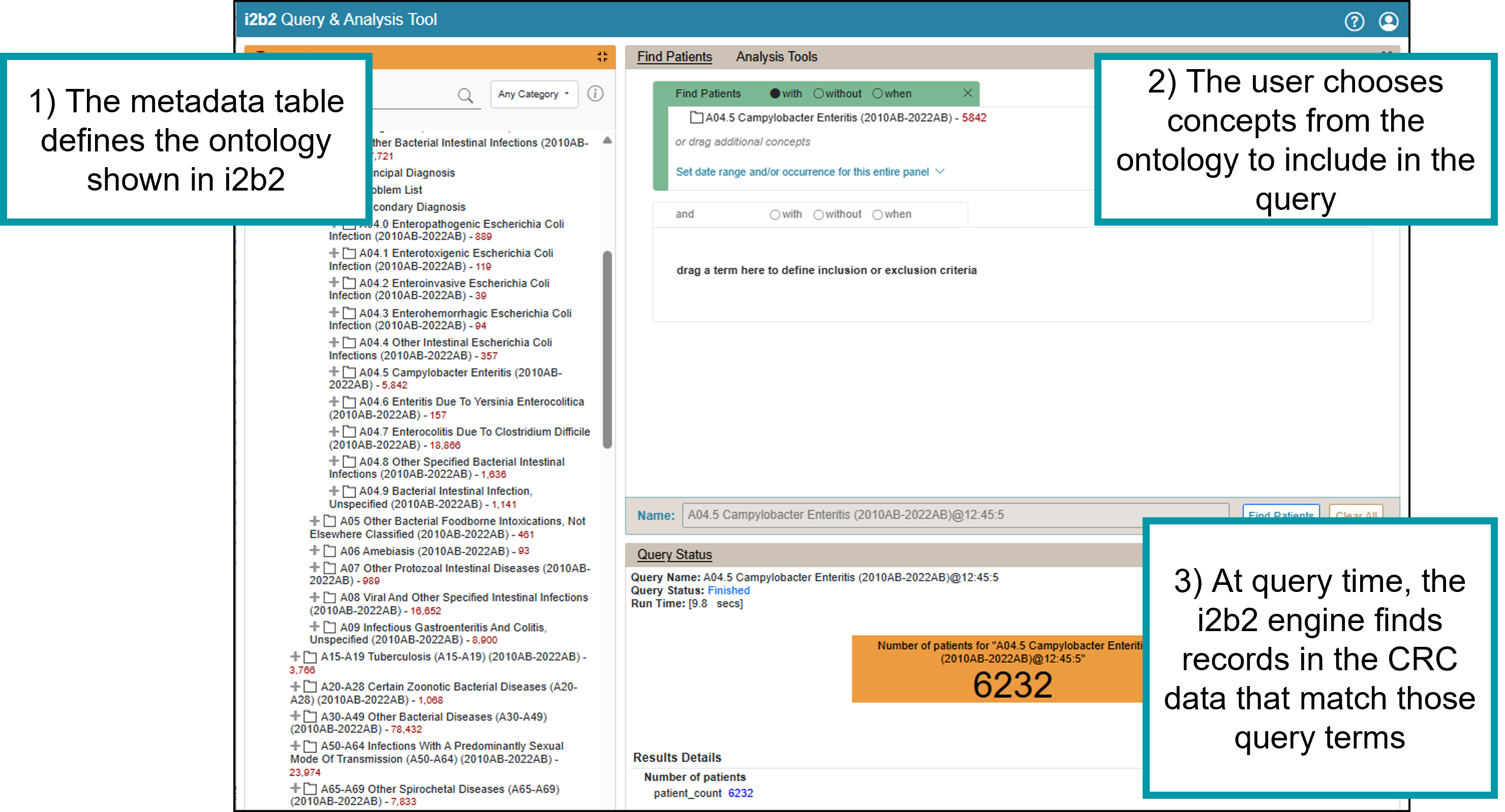Select 'without' radio in first panel
Image resolution: width=1505 pixels, height=812 pixels.
coord(818,93)
